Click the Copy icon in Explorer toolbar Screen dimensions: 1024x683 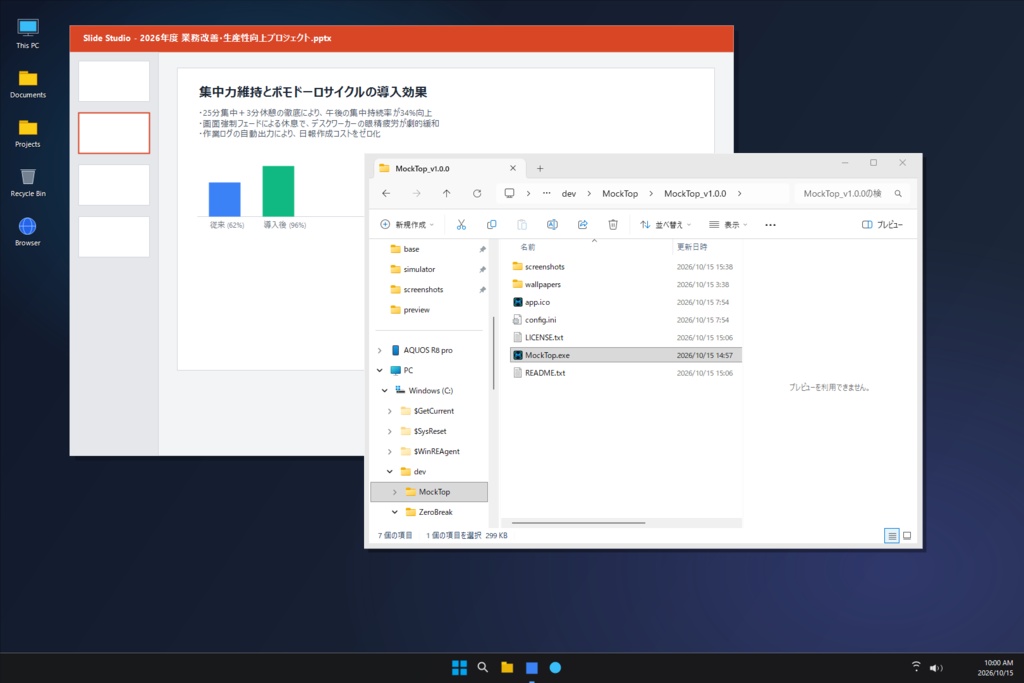(x=491, y=225)
